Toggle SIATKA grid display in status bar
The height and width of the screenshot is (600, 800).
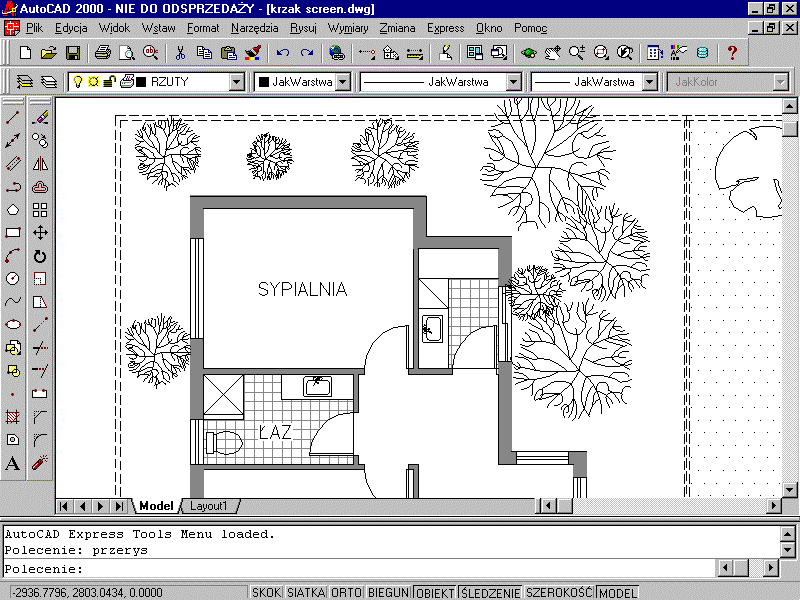pos(306,592)
